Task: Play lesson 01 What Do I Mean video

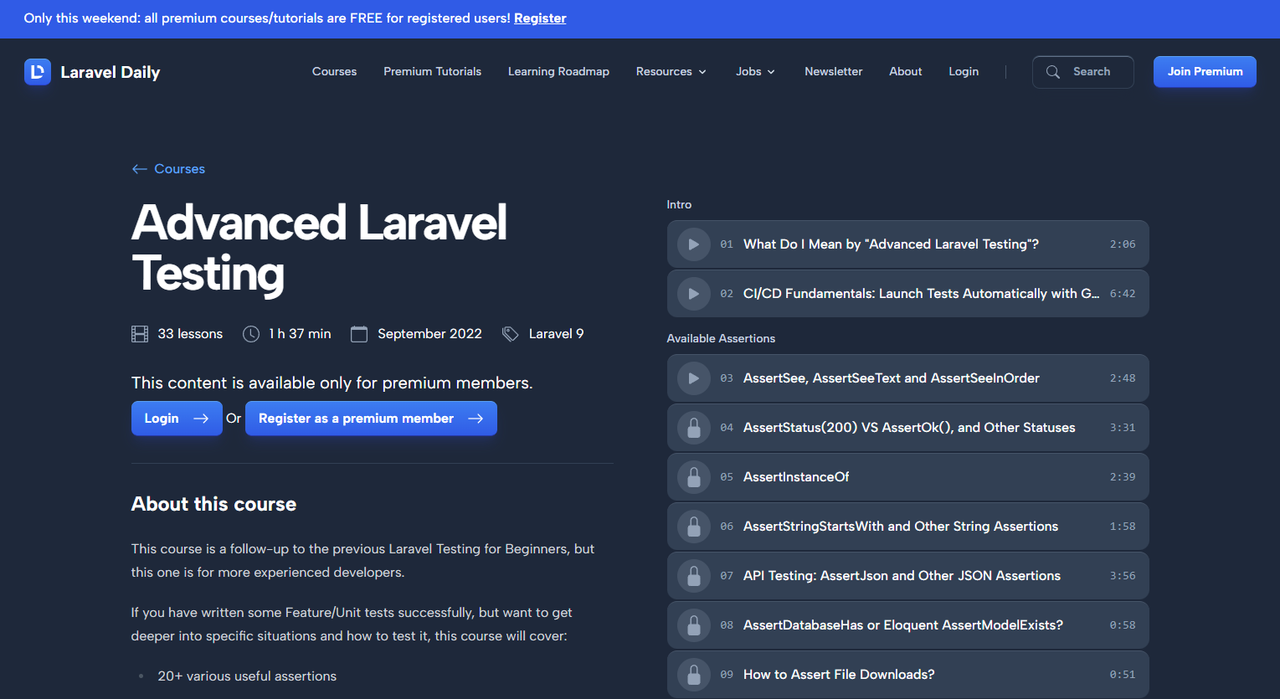Action: pyautogui.click(x=693, y=244)
